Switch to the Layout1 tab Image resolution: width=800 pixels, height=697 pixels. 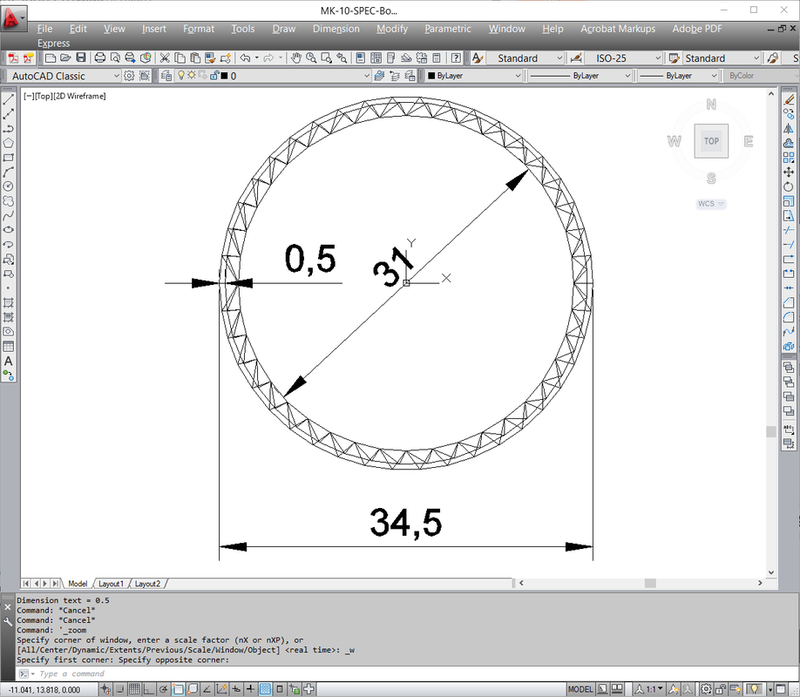pos(110,583)
